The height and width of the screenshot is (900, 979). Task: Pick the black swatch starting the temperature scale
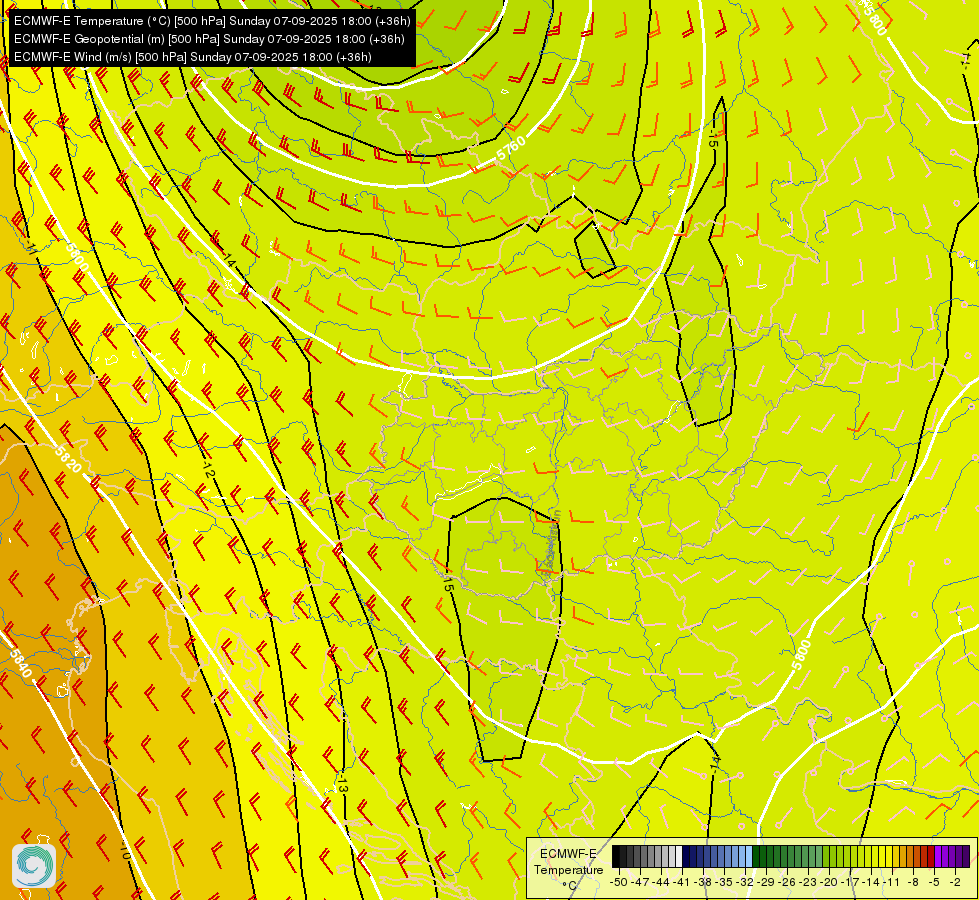[616, 856]
